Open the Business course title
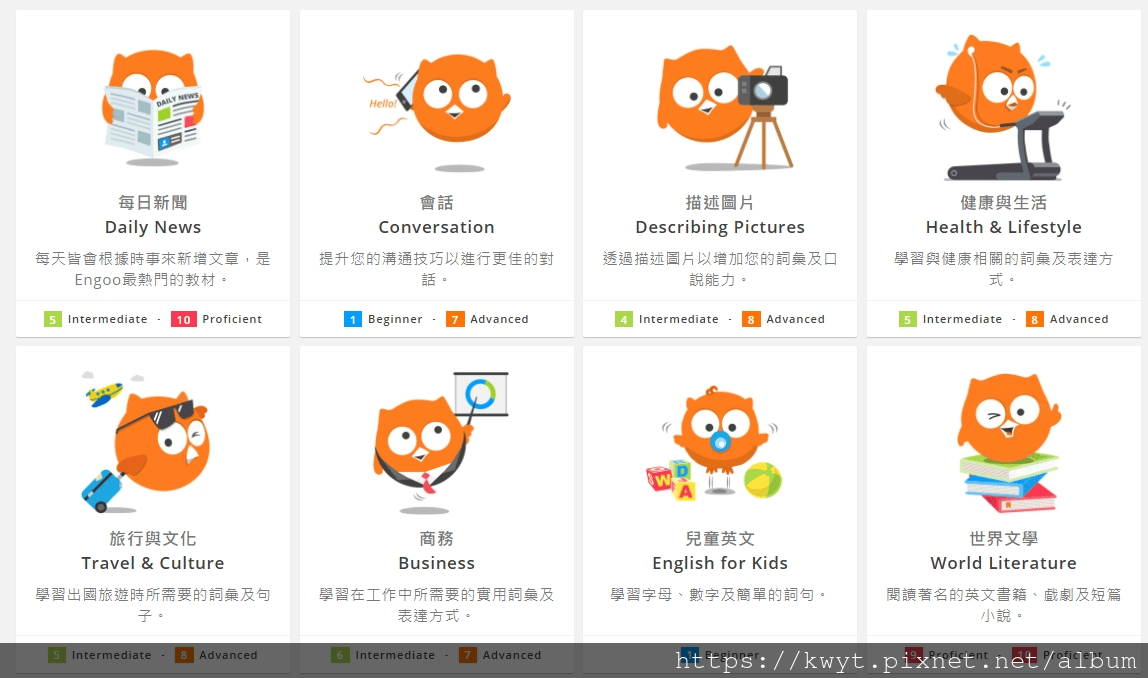Image resolution: width=1148 pixels, height=678 pixels. pos(436,563)
